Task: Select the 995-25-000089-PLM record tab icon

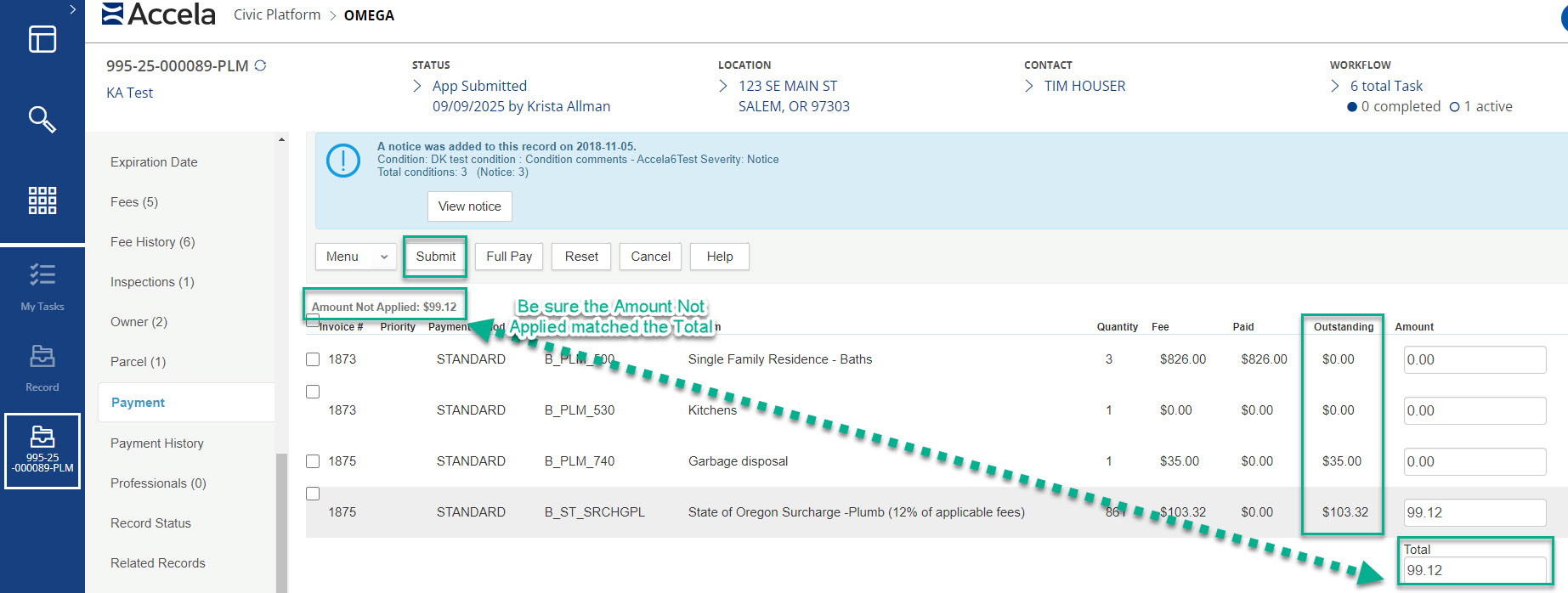Action: [42, 450]
